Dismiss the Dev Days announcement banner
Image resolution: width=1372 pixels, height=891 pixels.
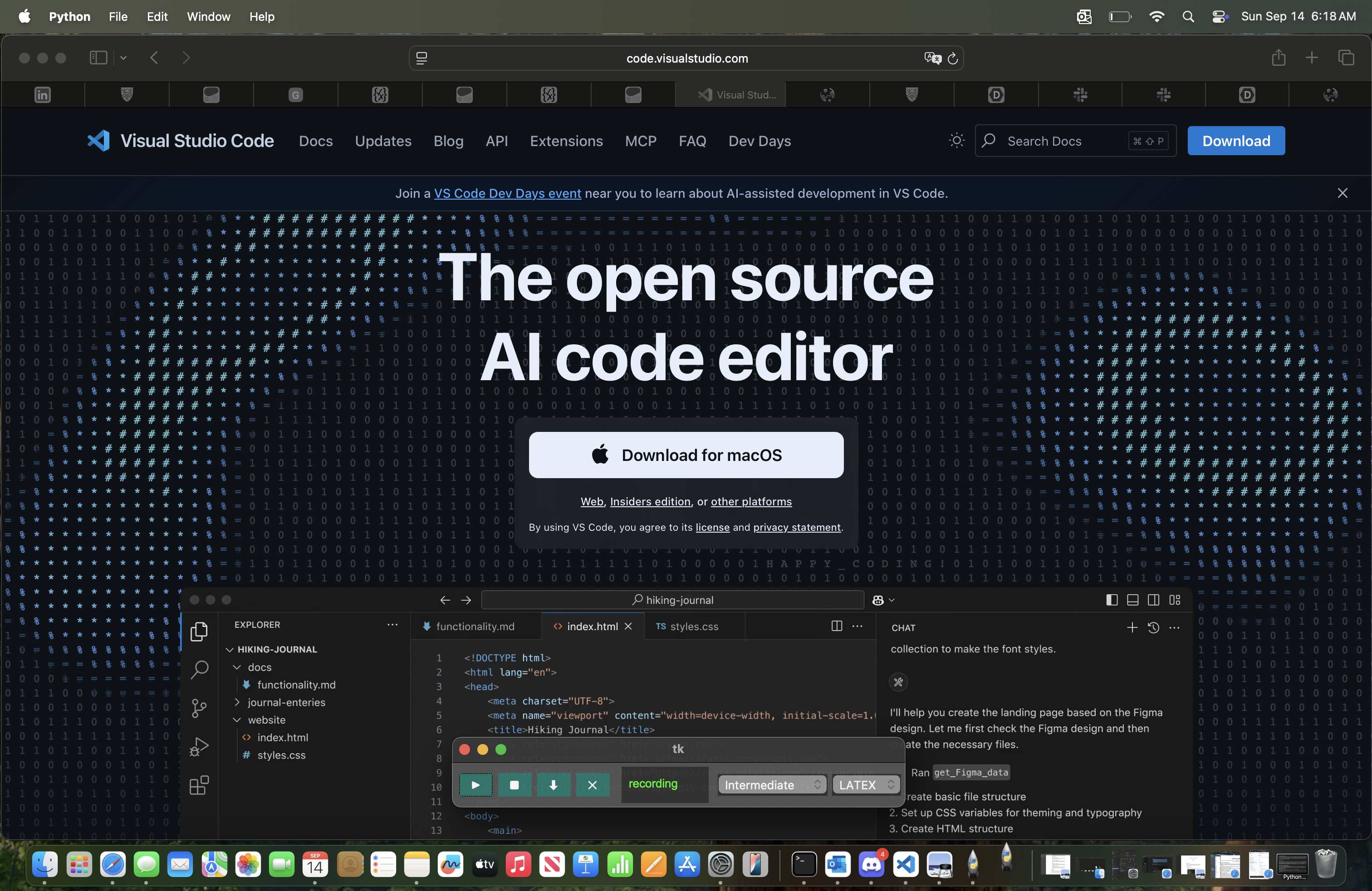[1342, 193]
